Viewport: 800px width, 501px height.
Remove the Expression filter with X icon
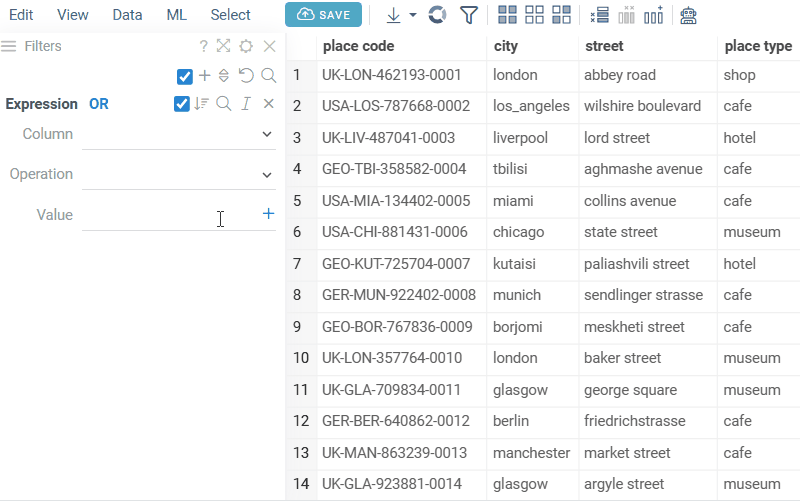coord(269,104)
